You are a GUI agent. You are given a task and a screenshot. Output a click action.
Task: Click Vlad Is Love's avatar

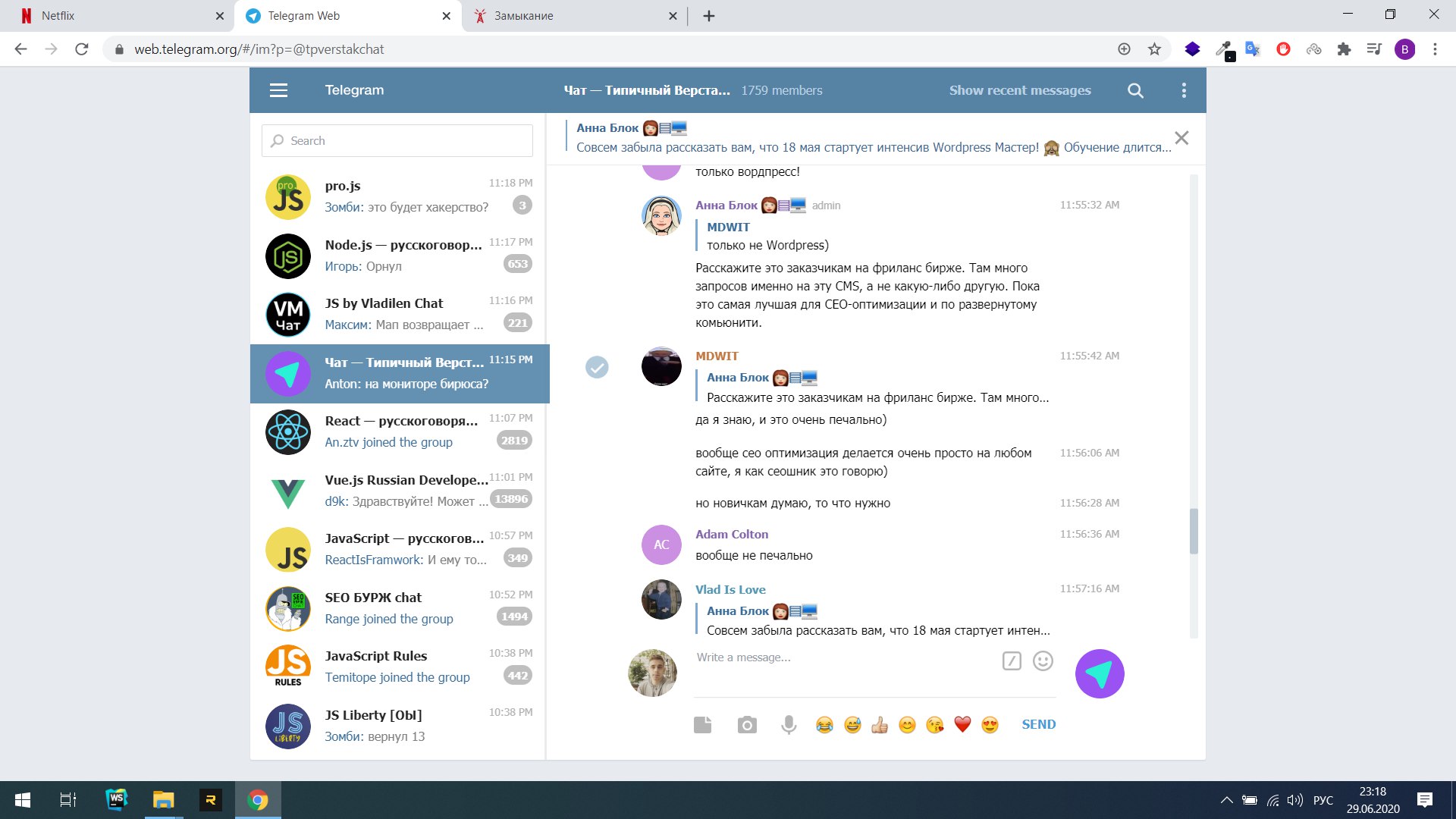[x=661, y=600]
